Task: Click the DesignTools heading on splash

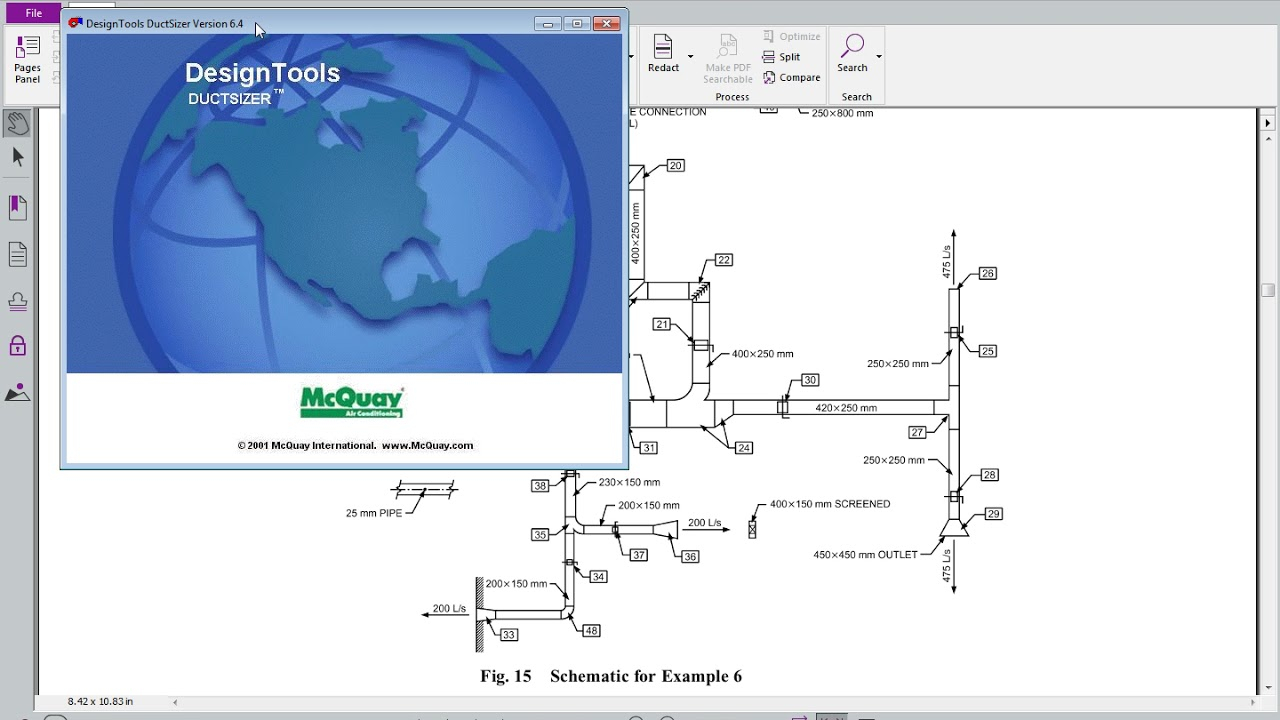Action: [x=263, y=73]
